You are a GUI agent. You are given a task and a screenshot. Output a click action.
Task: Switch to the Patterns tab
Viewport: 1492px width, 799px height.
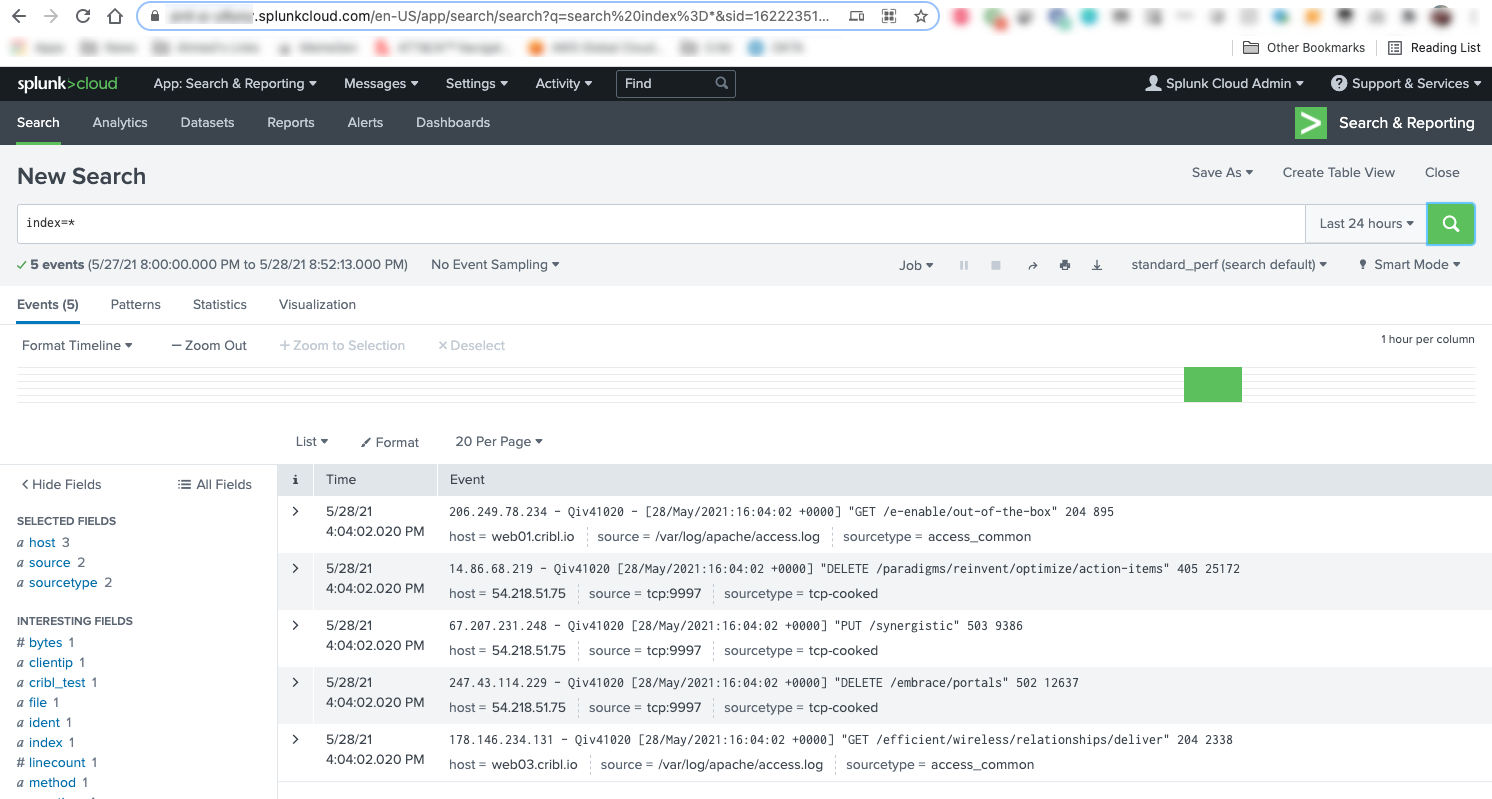point(135,304)
